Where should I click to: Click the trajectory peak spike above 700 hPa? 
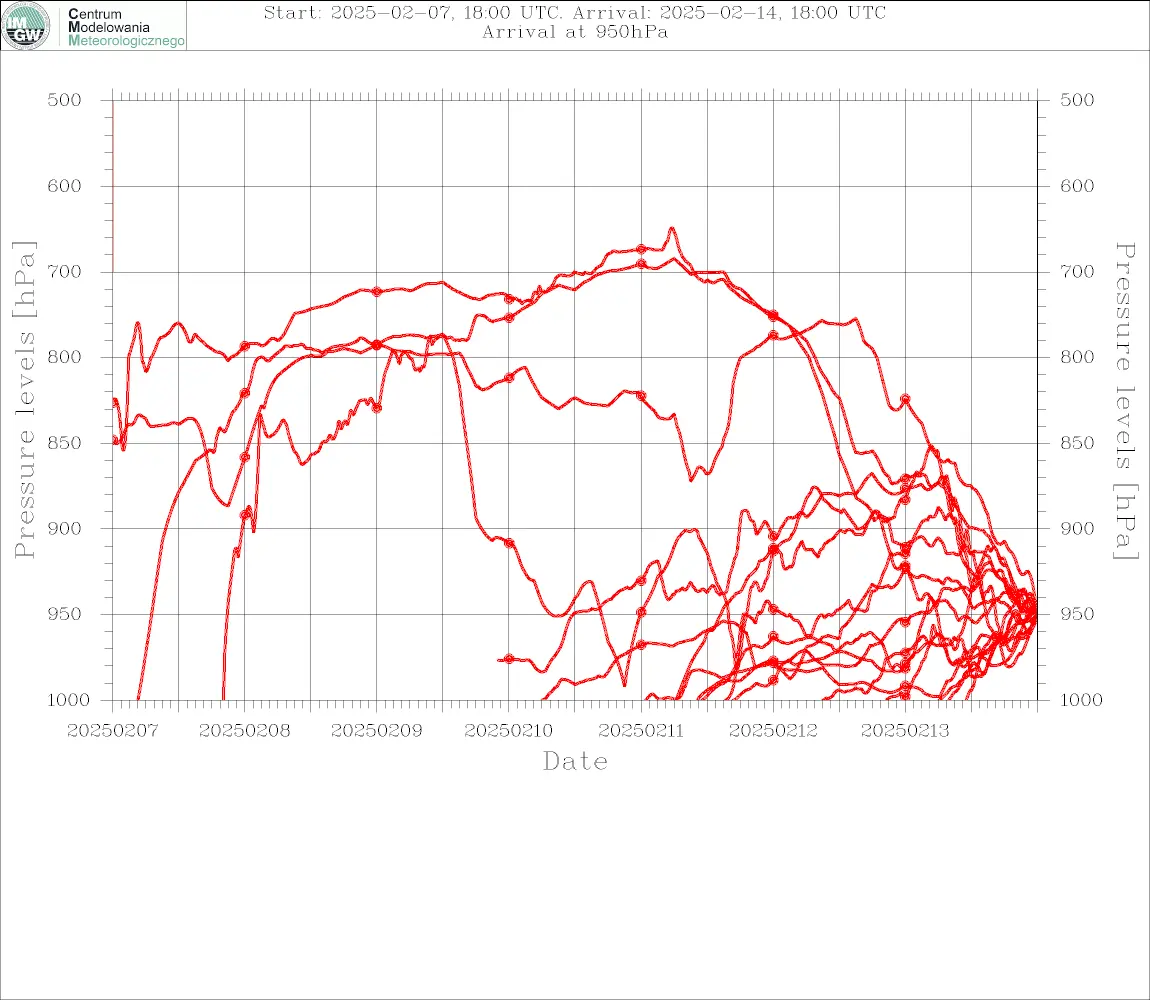pyautogui.click(x=671, y=230)
